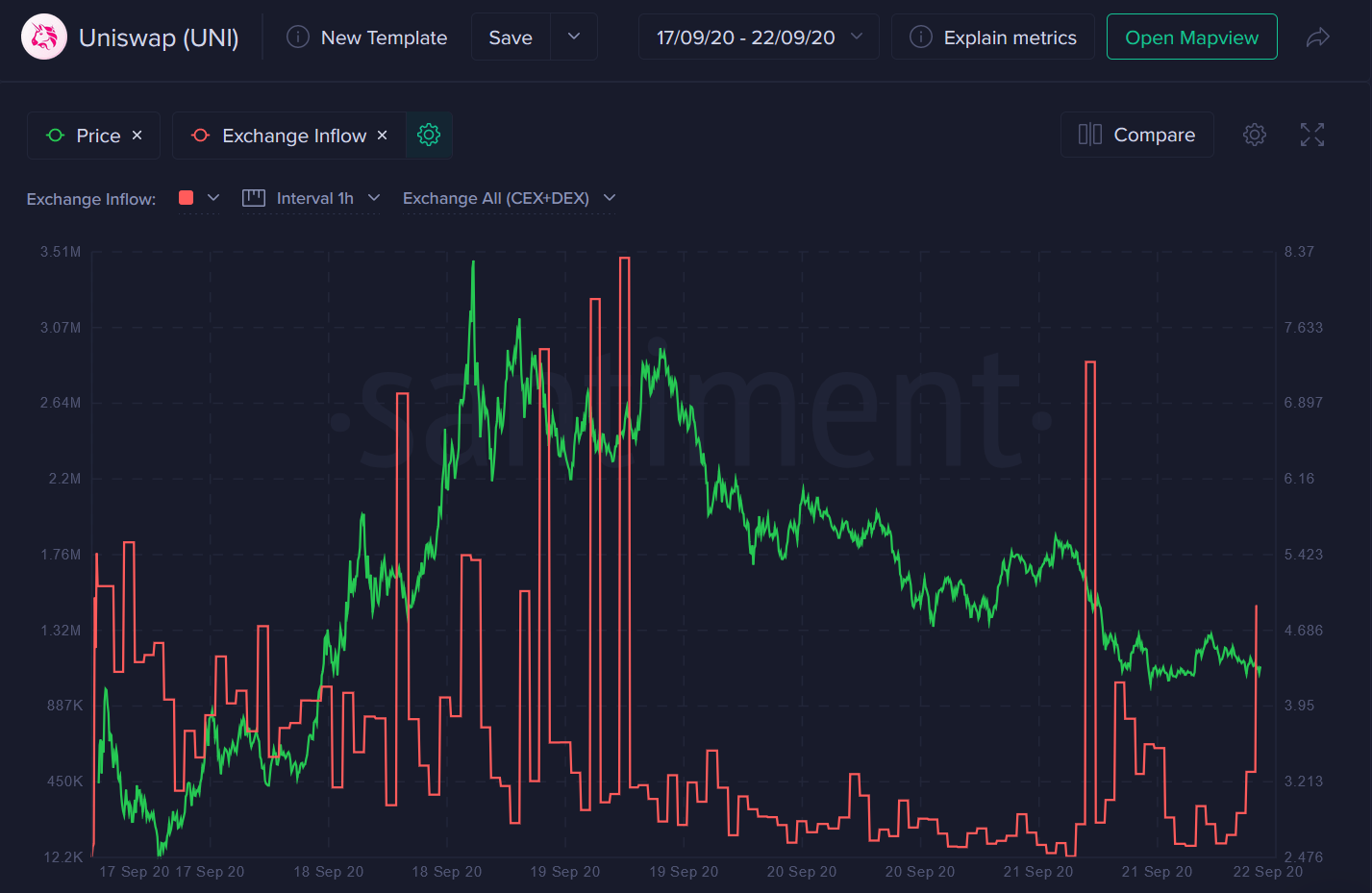Click the 'Exchange Inflow:' settings label
The width and height of the screenshot is (1372, 893).
tap(91, 199)
